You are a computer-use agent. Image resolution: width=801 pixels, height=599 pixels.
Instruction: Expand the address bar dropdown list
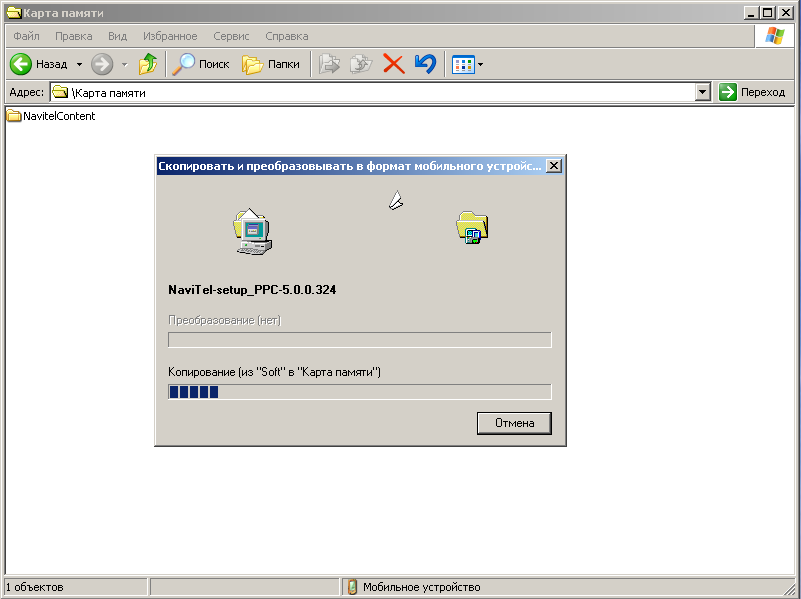coord(702,92)
